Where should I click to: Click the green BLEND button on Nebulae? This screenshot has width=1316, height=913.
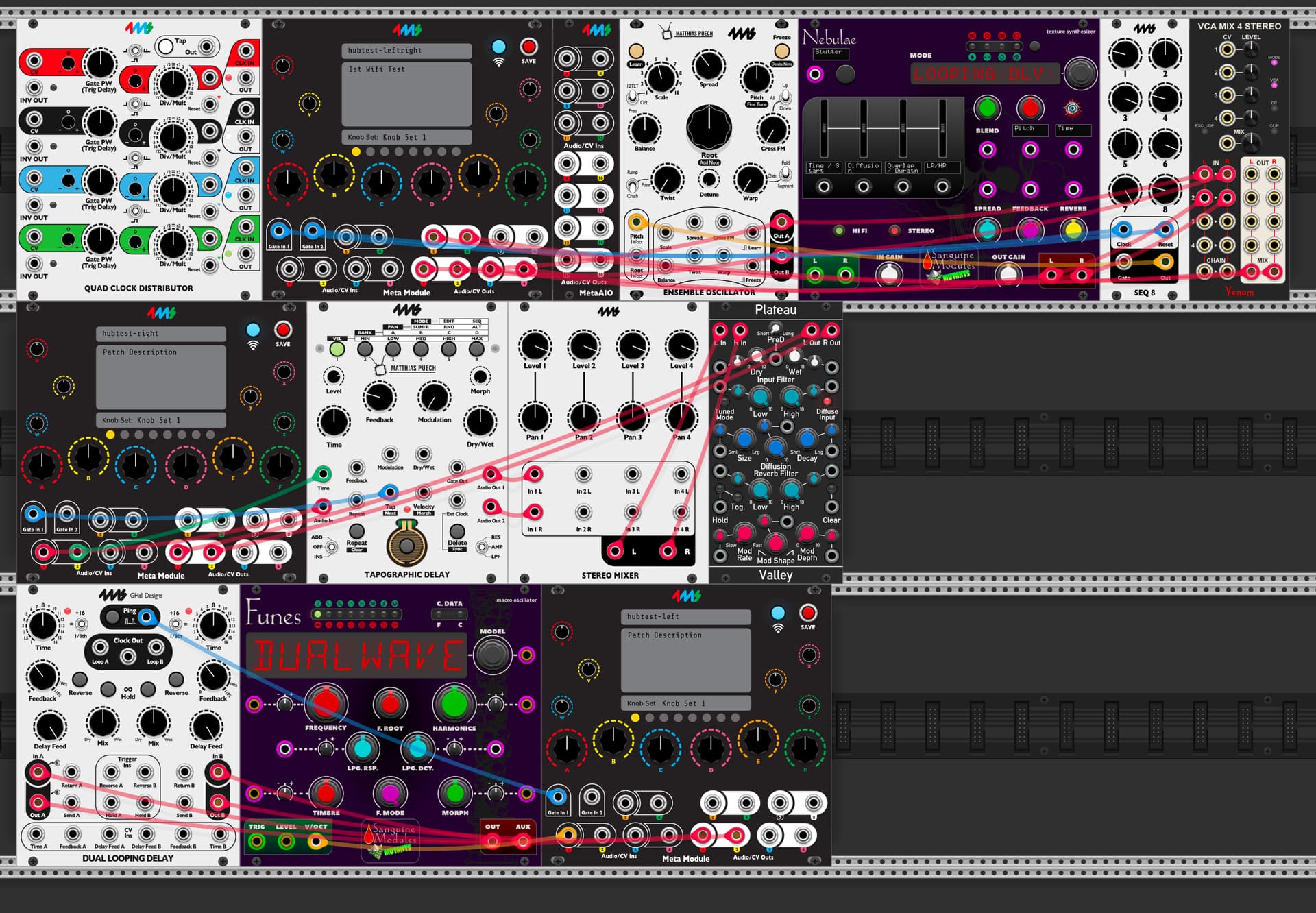point(987,108)
